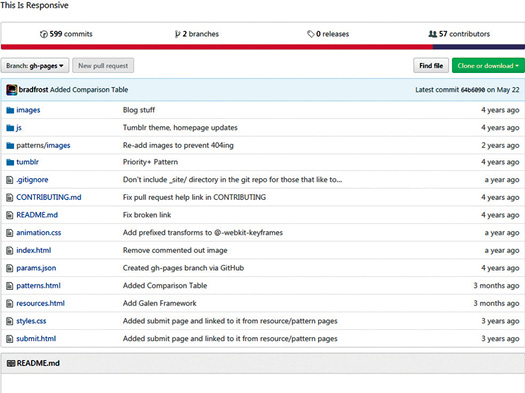Screen dimensions: 525x393
Task: Click Add prefixed transforms commit message
Action: coord(203,233)
